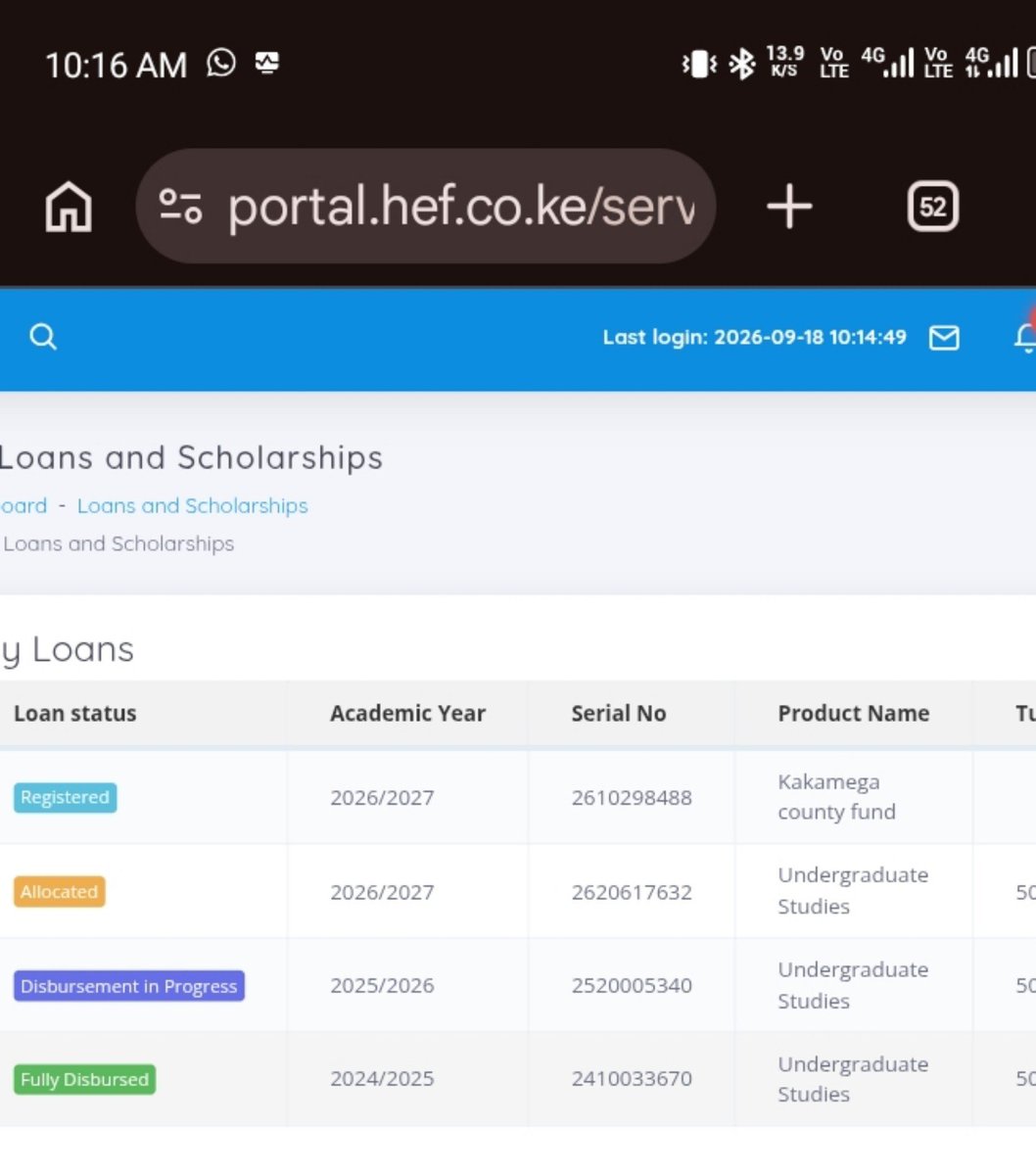Select serial number 2520005340
Viewport: 1036px width, 1175px height.
[632, 986]
